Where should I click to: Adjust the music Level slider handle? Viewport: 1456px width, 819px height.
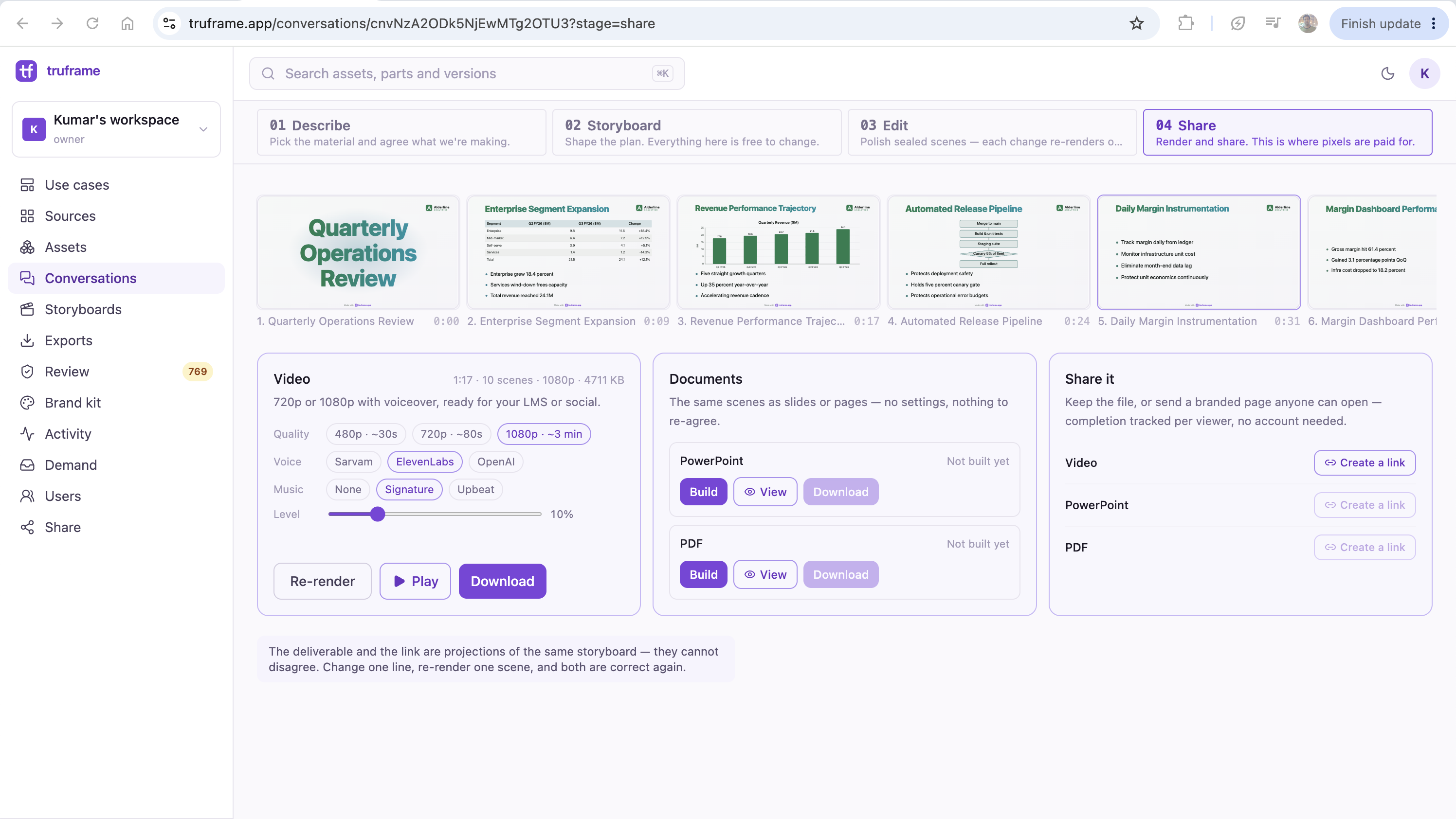click(x=378, y=514)
